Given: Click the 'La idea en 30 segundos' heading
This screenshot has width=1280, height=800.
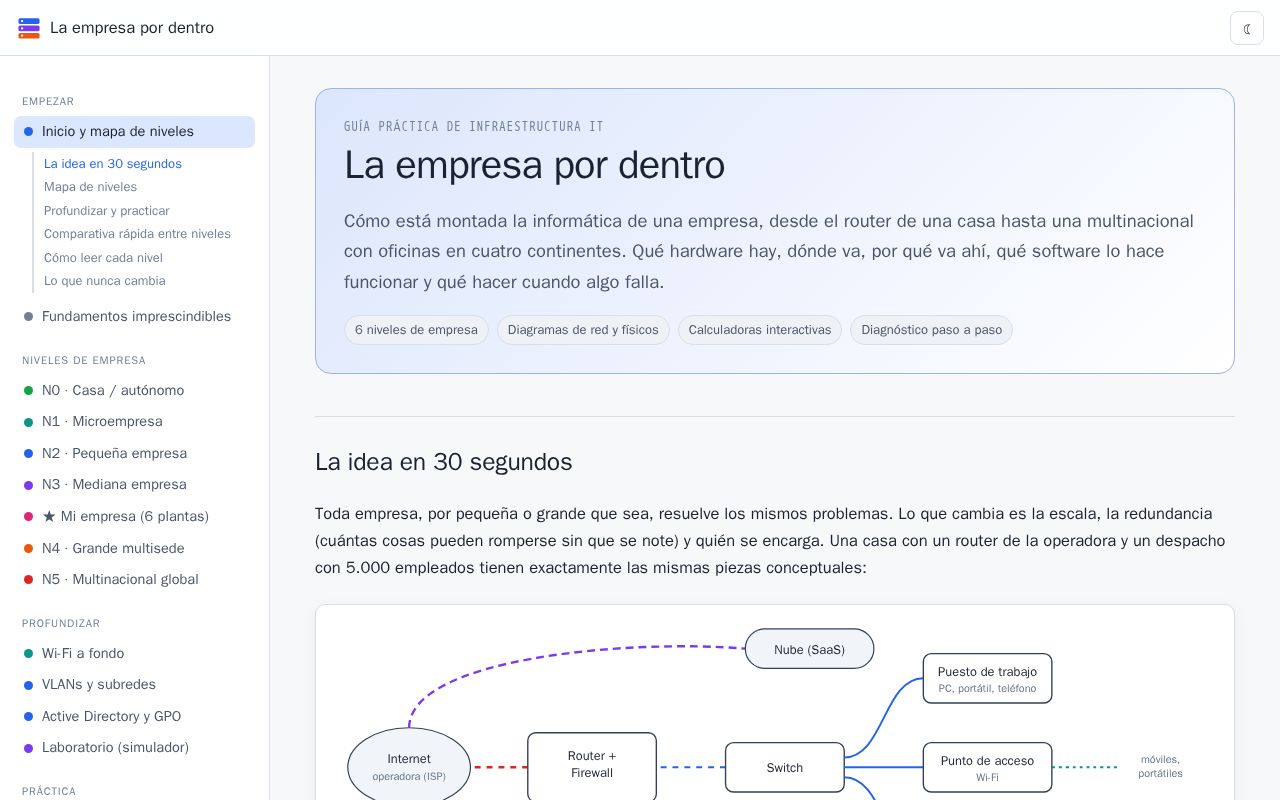Looking at the screenshot, I should click(443, 462).
